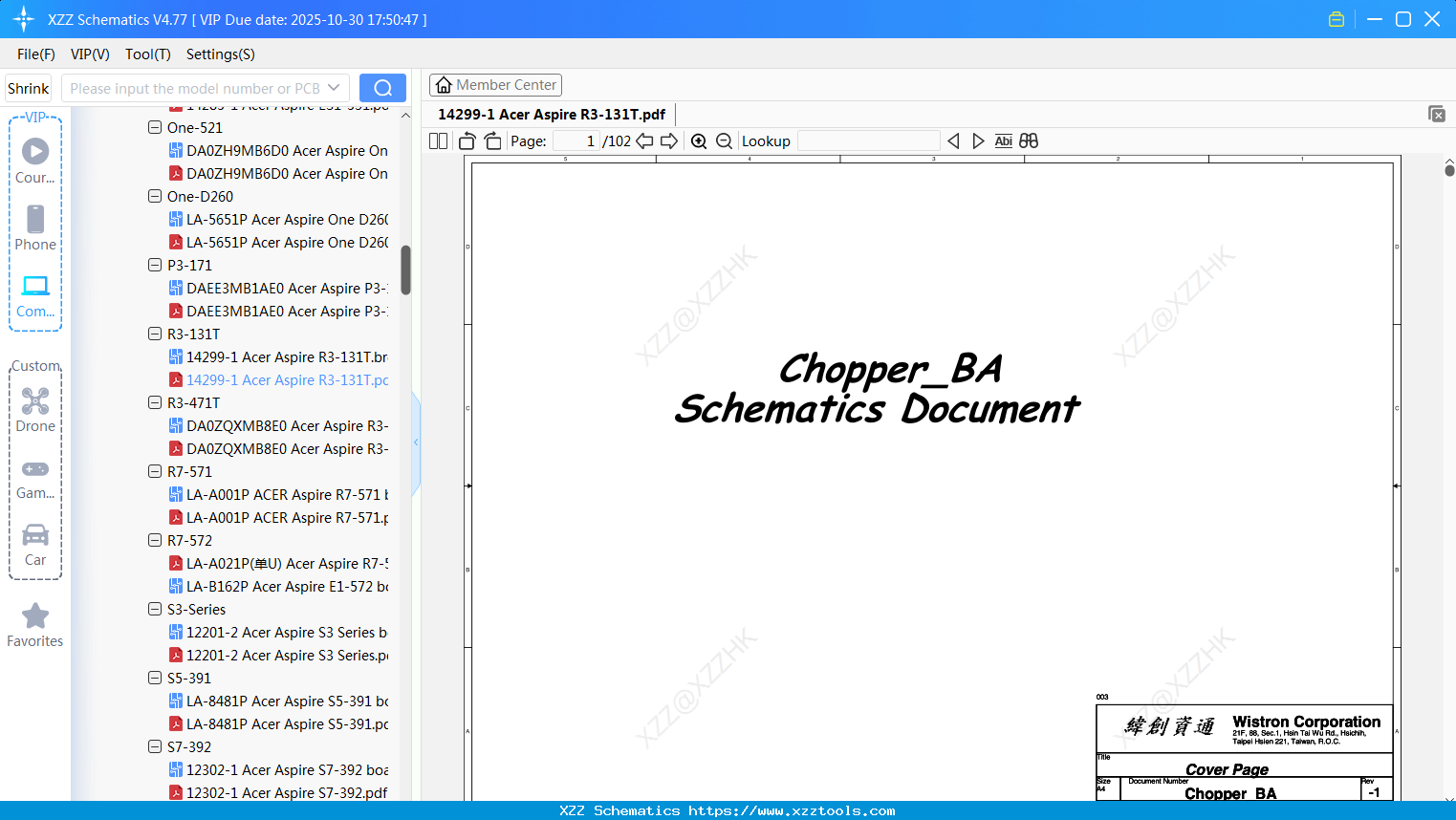Click the document viewer scrollbar thumb
Viewport: 1456px width, 820px height.
pos(1449,170)
